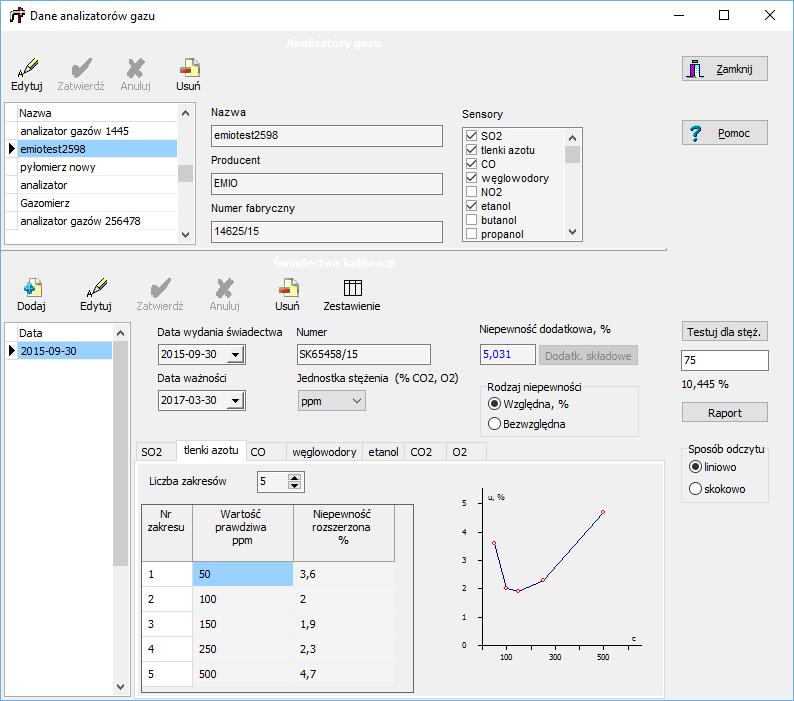Select pyłomierz nowy in list
Image resolution: width=794 pixels, height=701 pixels.
click(97, 167)
